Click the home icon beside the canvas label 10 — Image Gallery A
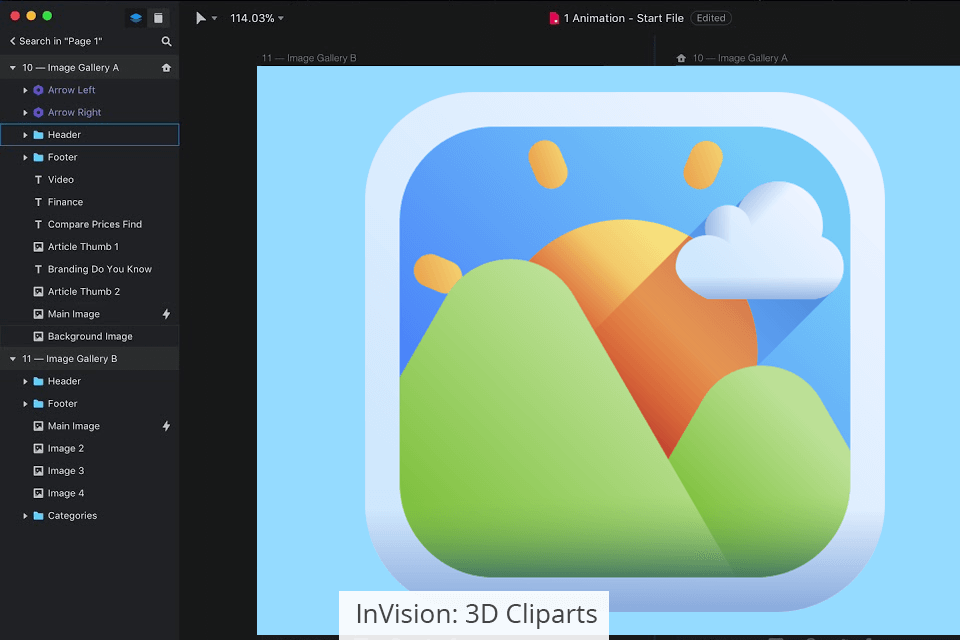The height and width of the screenshot is (640, 960). point(681,58)
